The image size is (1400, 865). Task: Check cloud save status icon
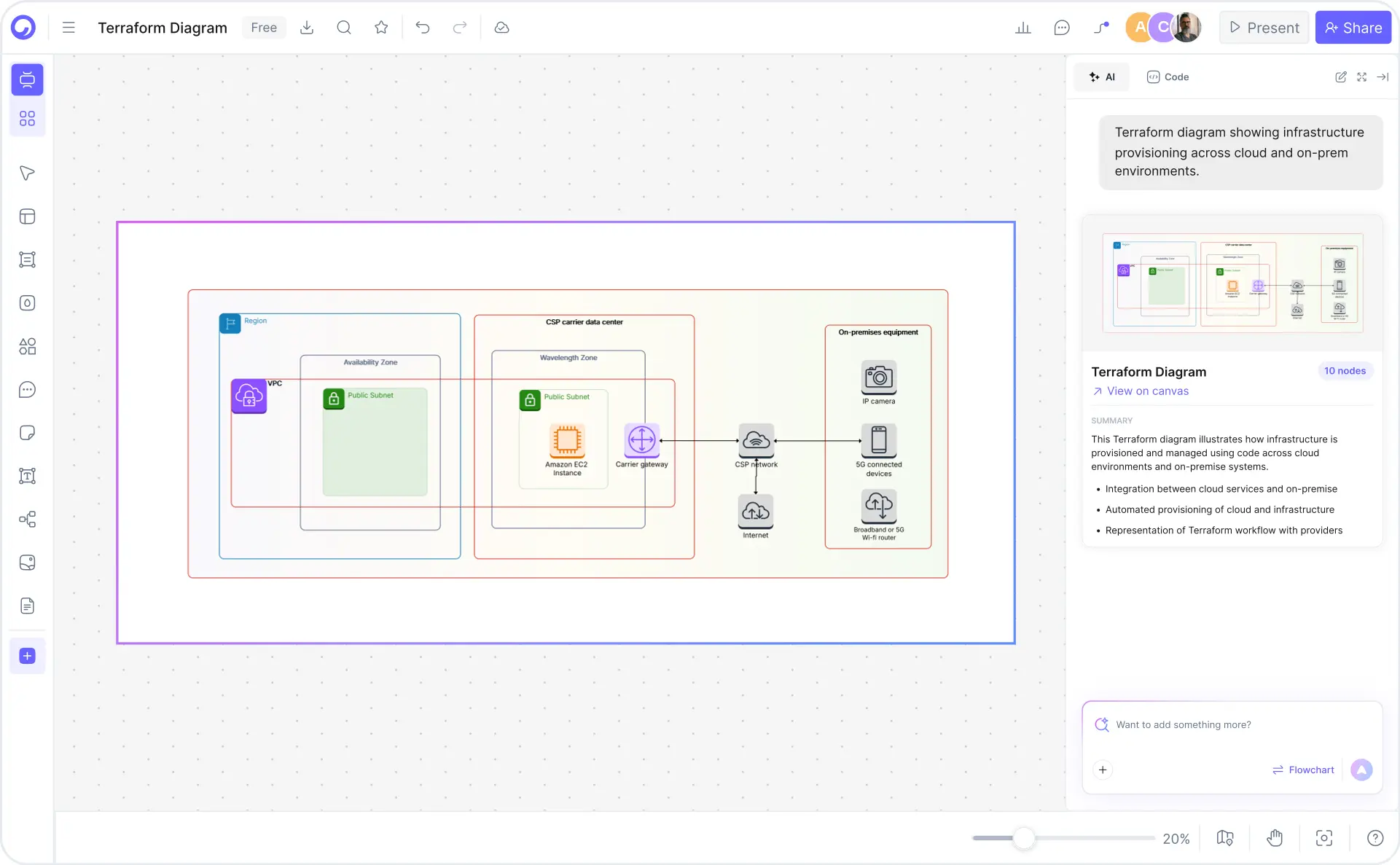501,28
